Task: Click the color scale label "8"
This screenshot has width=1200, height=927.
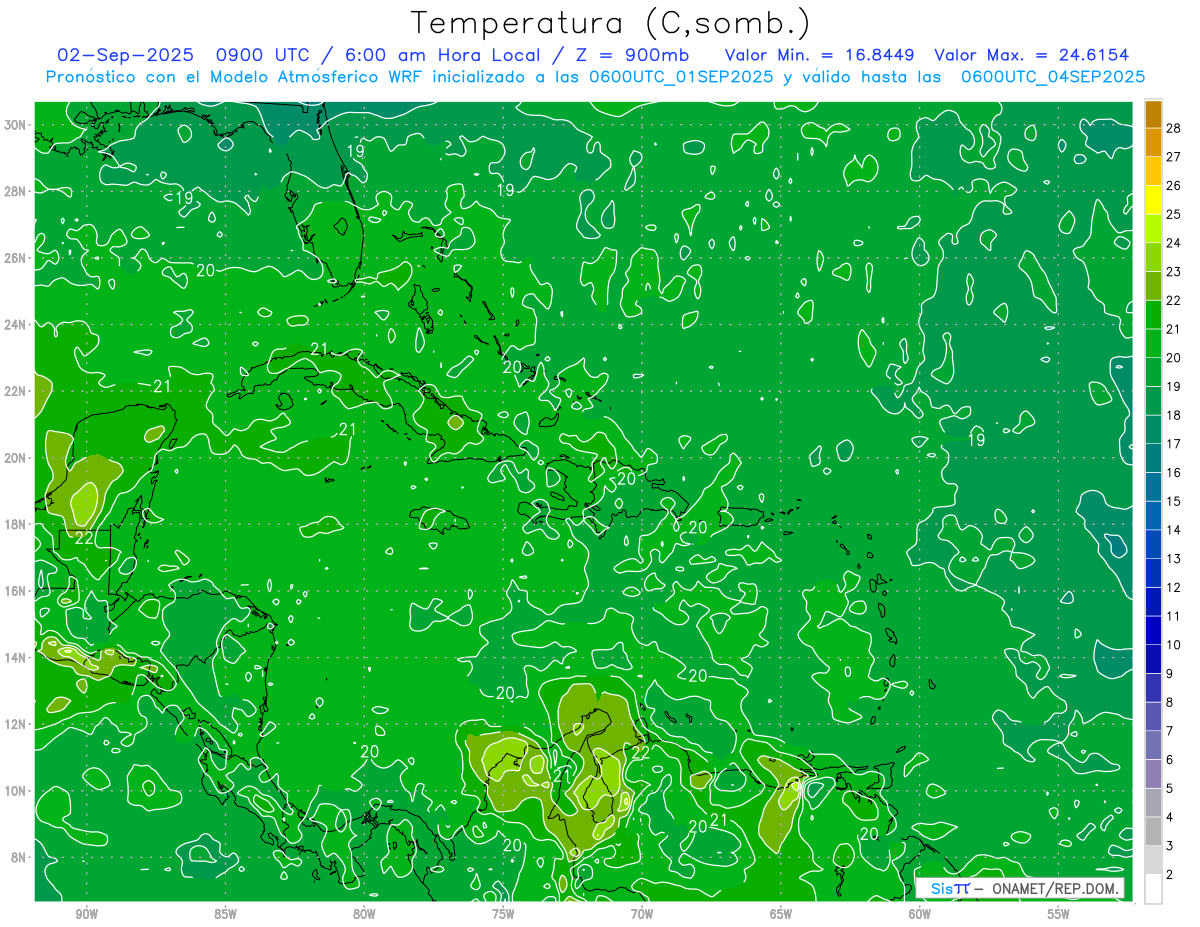Action: click(1169, 703)
